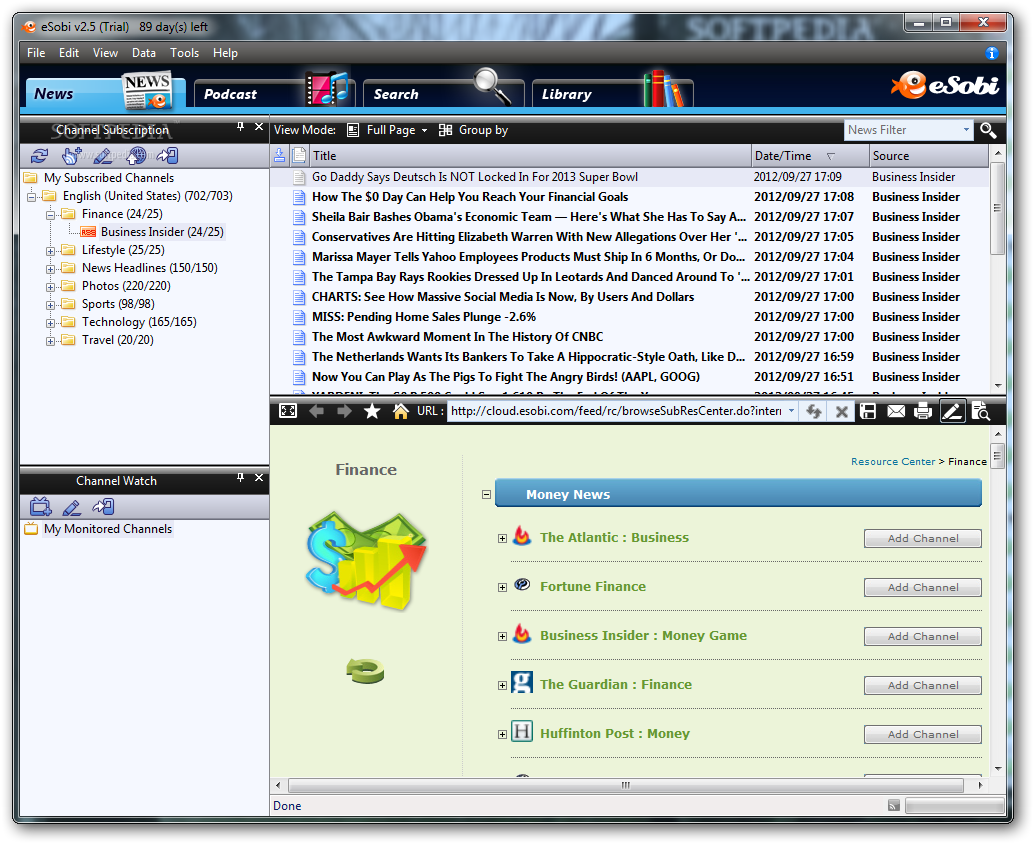Click the export to device icon in Channel Subscription
The width and height of the screenshot is (1034, 844).
click(x=167, y=156)
